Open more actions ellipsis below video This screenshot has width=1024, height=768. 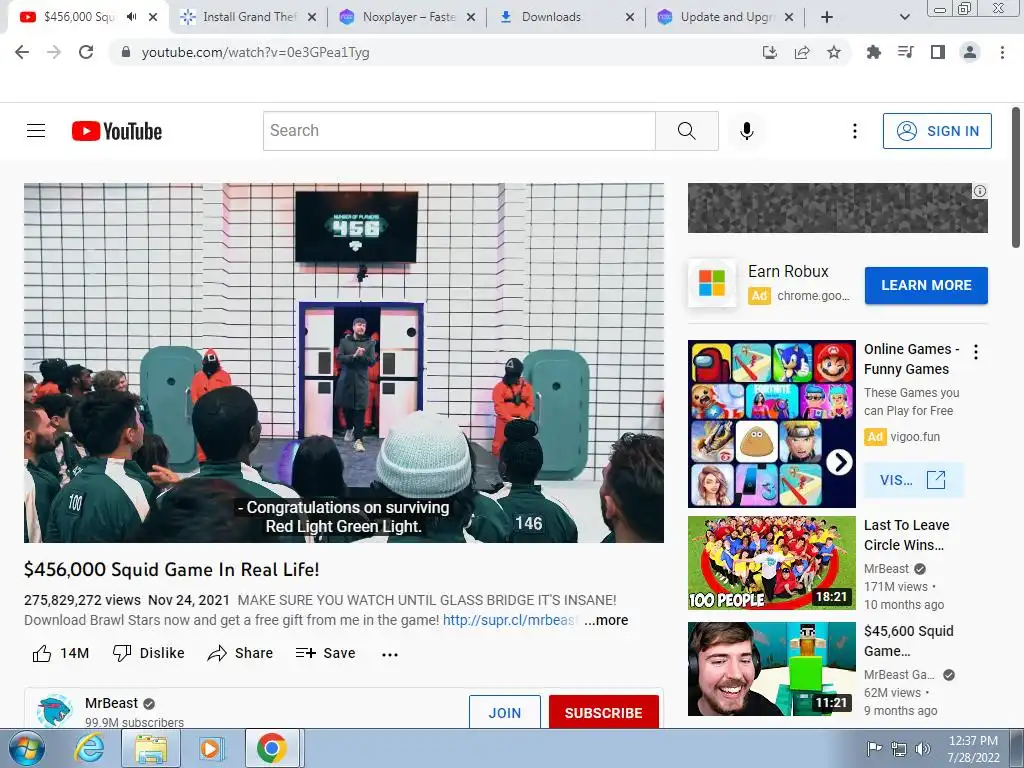pyautogui.click(x=390, y=654)
